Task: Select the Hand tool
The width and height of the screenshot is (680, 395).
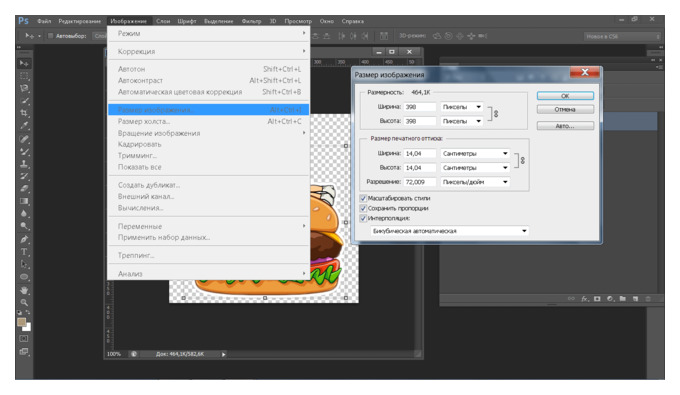Action: 24,290
